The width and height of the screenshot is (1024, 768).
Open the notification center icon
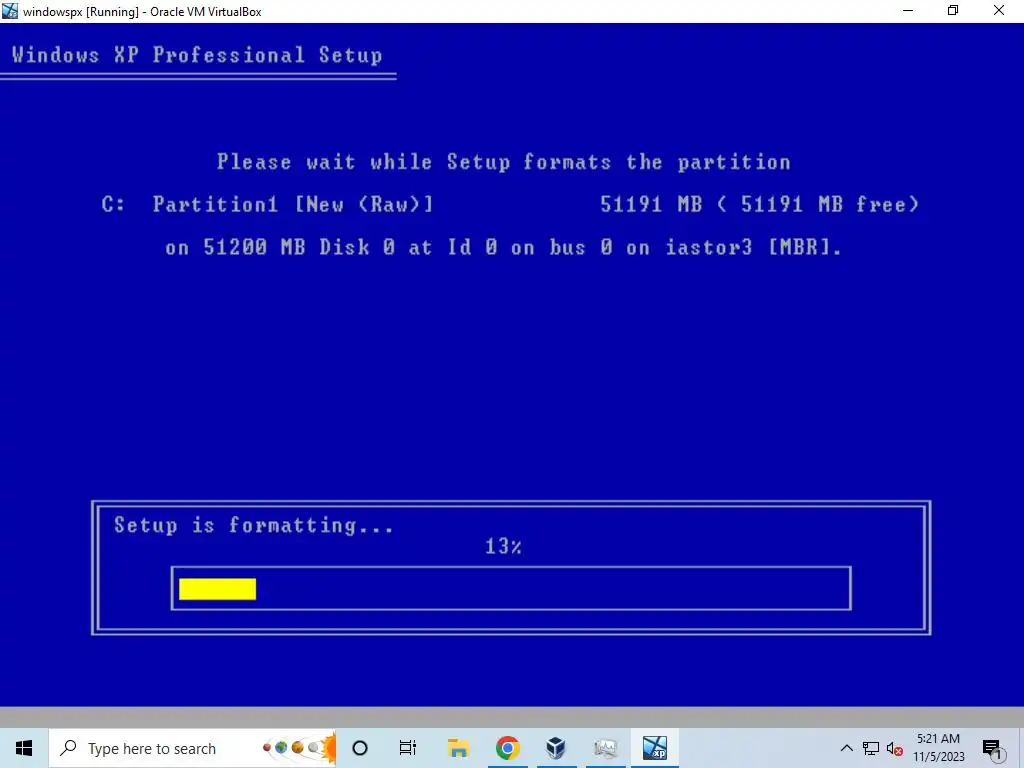click(992, 749)
